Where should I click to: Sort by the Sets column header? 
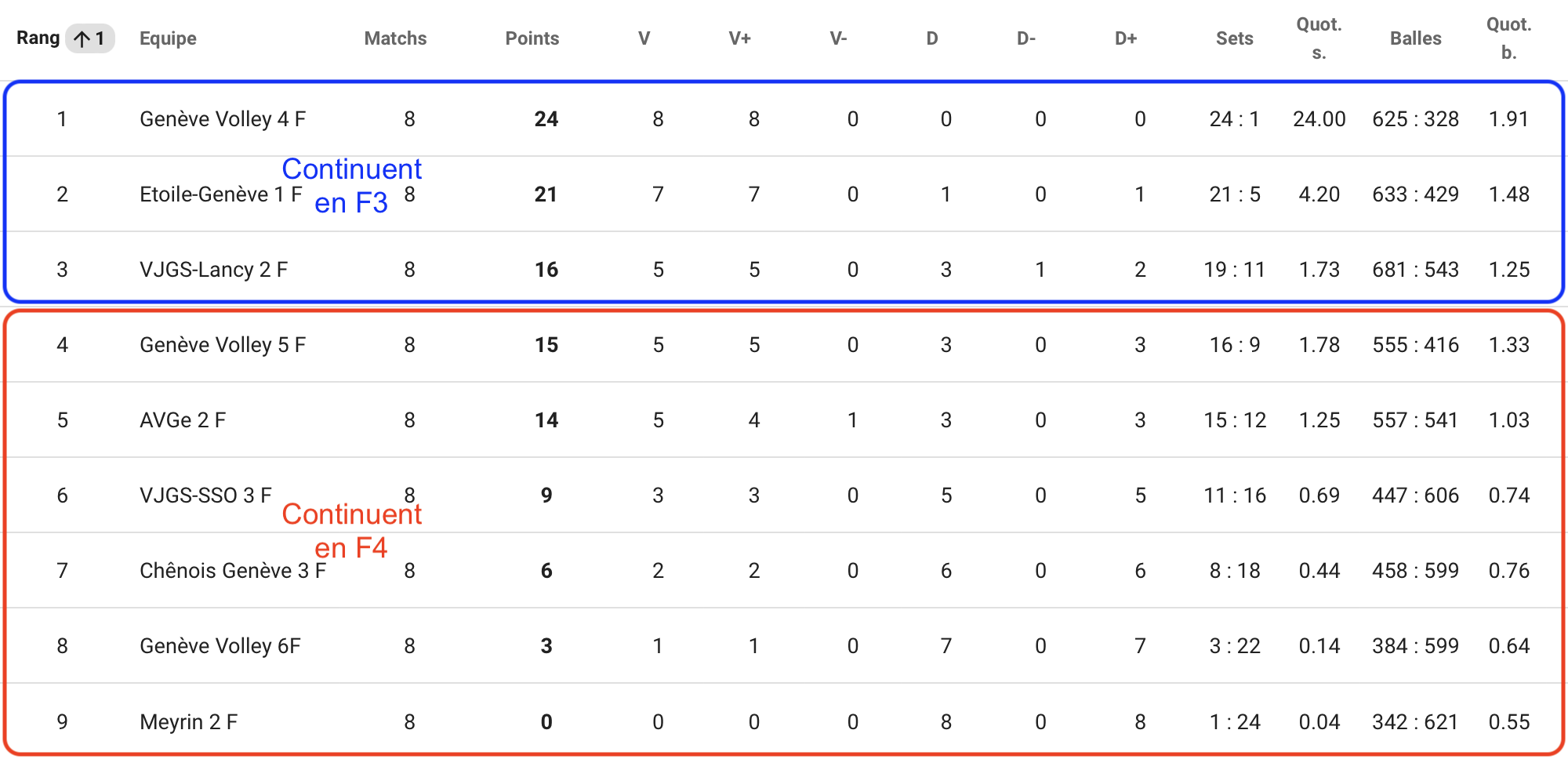(x=1234, y=38)
